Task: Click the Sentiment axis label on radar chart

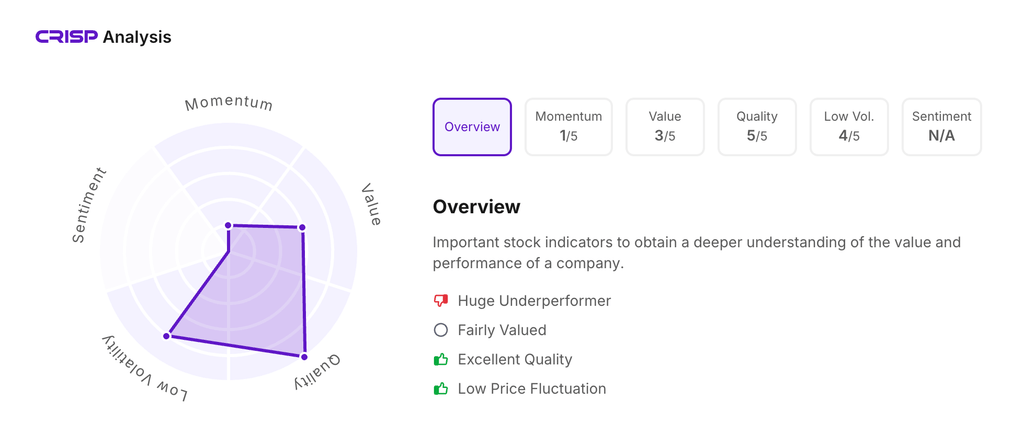Action: coord(89,206)
